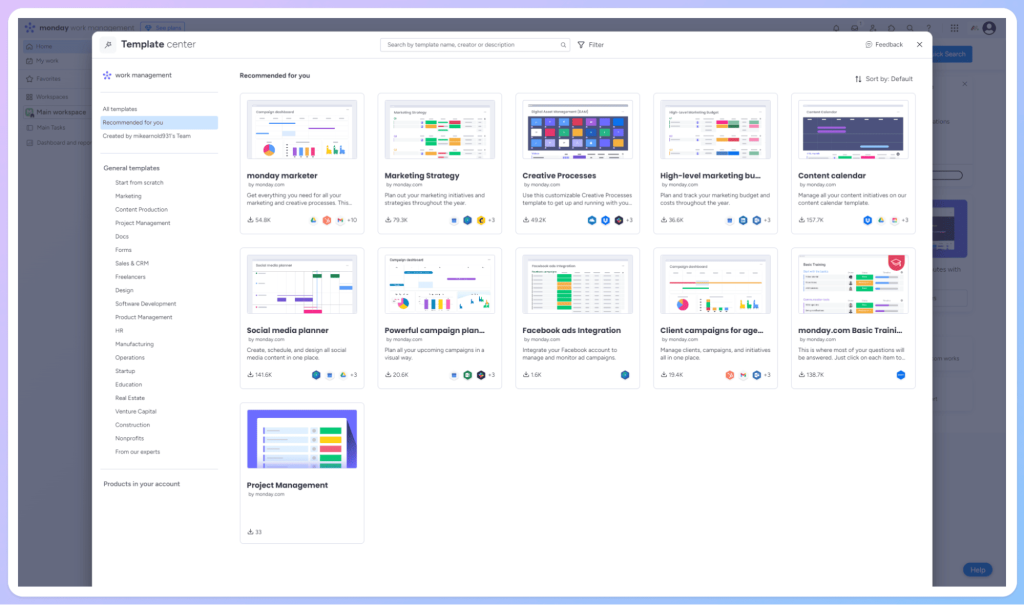
Task: Open Venture Capital category
Action: tap(136, 412)
